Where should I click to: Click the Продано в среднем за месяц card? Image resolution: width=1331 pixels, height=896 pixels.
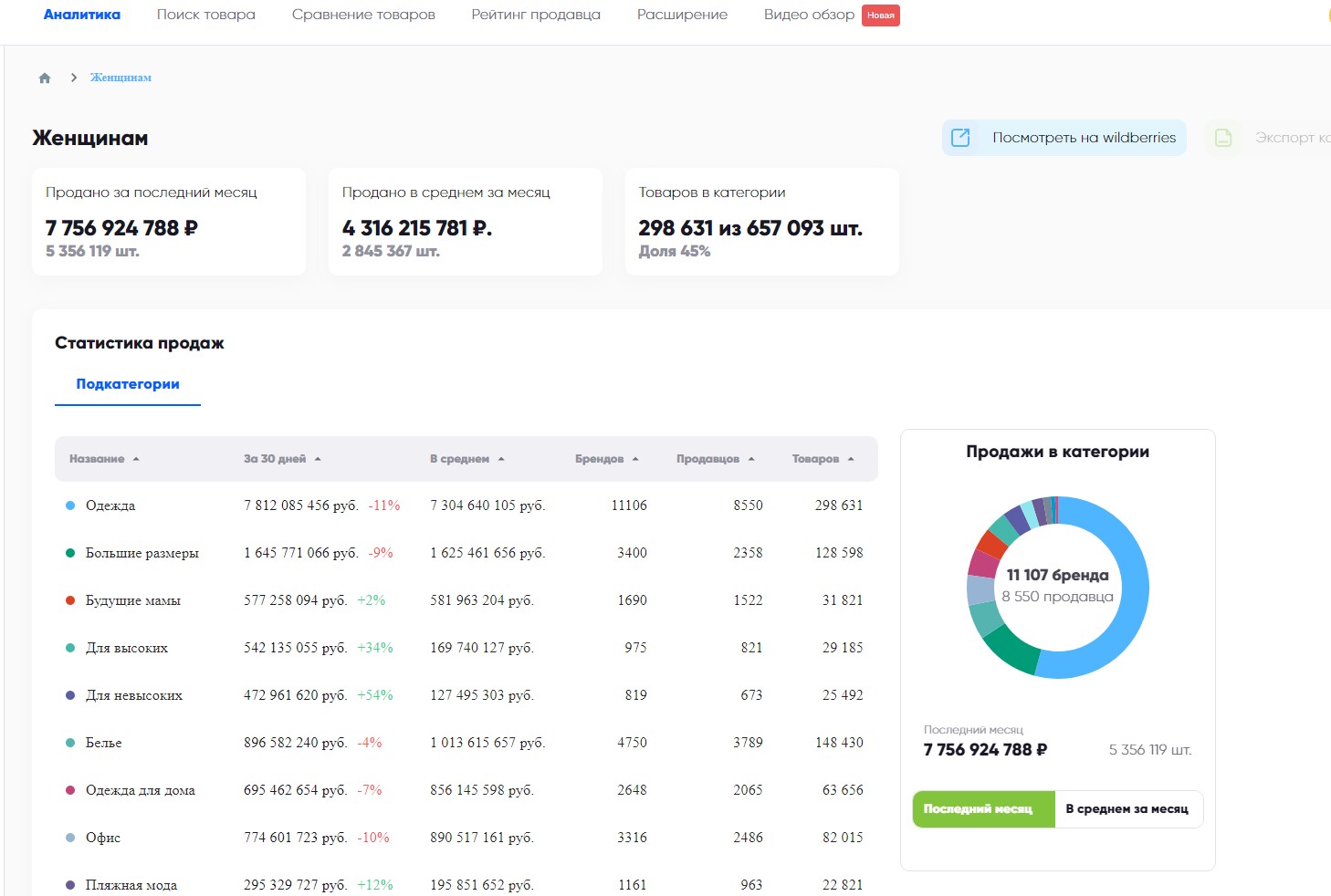pos(466,222)
